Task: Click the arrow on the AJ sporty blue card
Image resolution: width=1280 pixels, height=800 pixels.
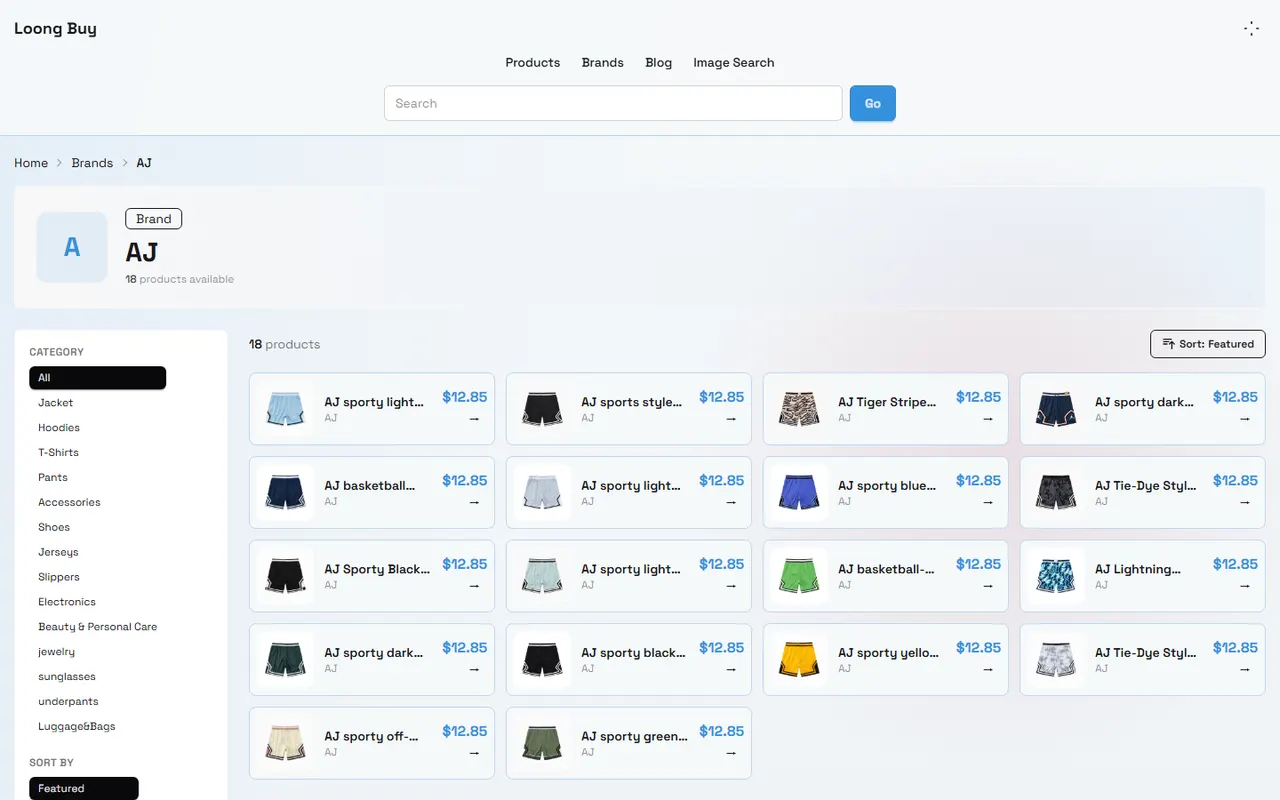Action: tap(988, 502)
